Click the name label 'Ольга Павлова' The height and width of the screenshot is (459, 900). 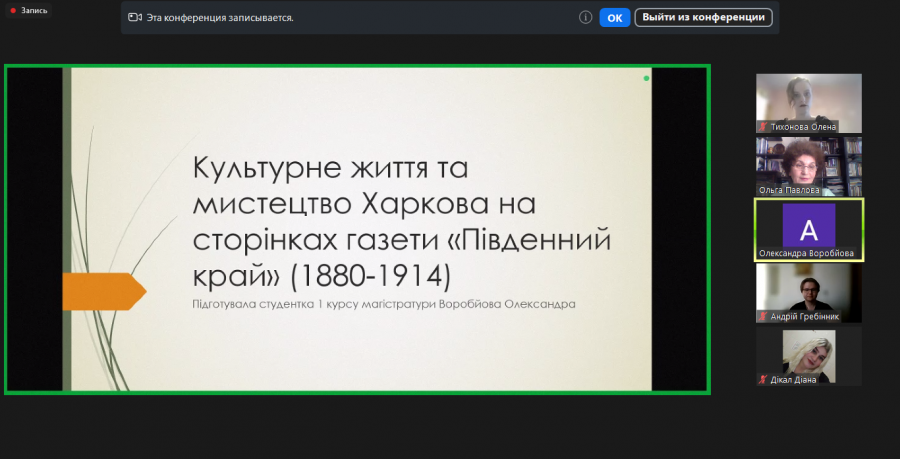pyautogui.click(x=789, y=190)
